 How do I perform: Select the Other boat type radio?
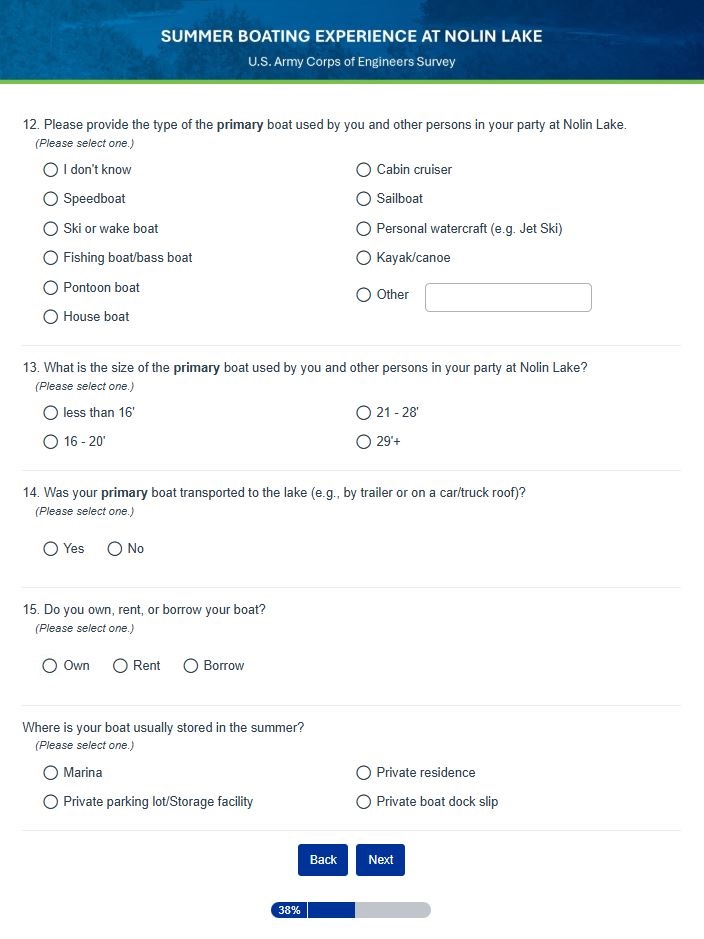pyautogui.click(x=364, y=295)
